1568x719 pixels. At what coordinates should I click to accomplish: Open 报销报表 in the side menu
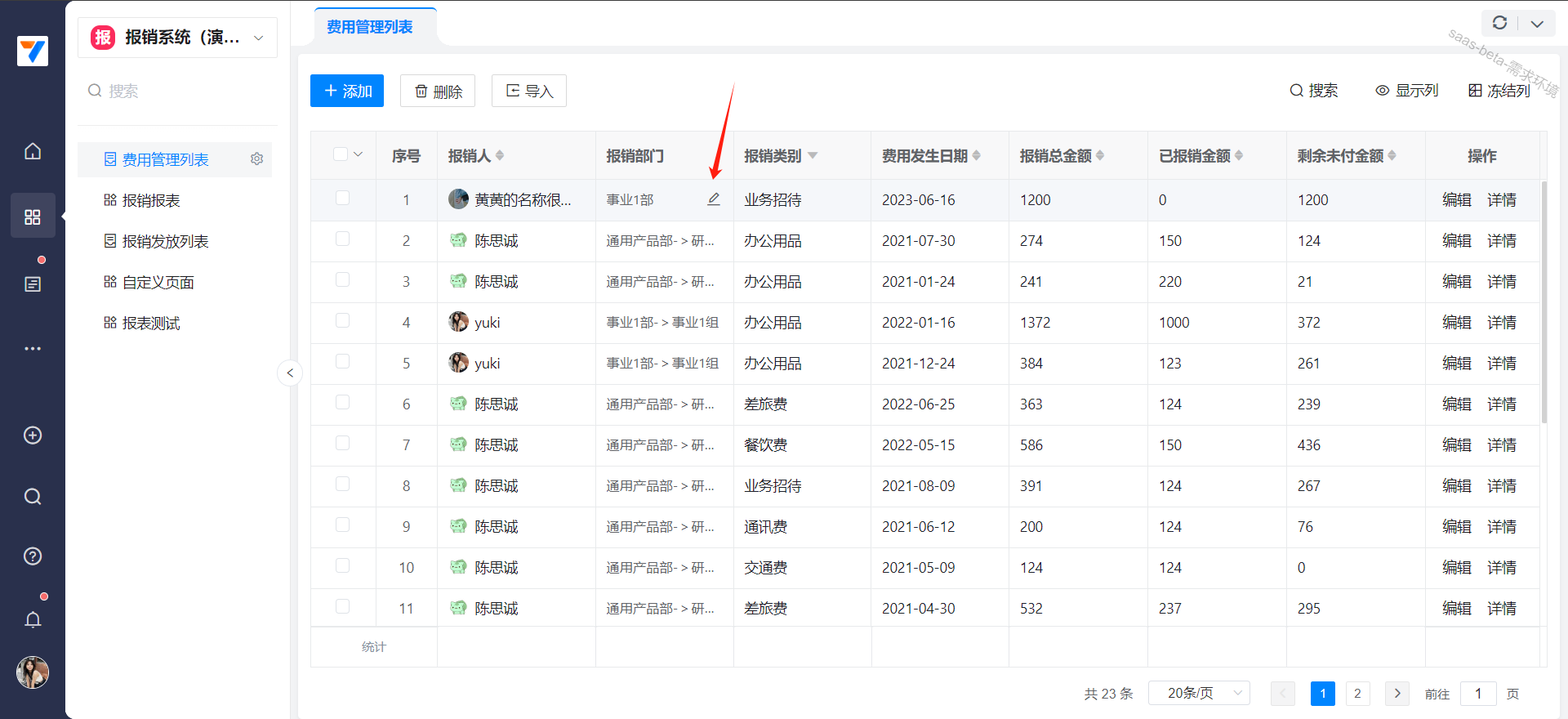(x=151, y=200)
